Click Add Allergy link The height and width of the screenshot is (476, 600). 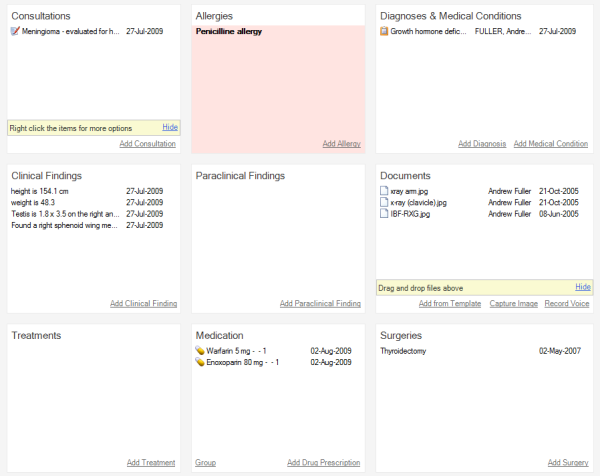pyautogui.click(x=341, y=144)
